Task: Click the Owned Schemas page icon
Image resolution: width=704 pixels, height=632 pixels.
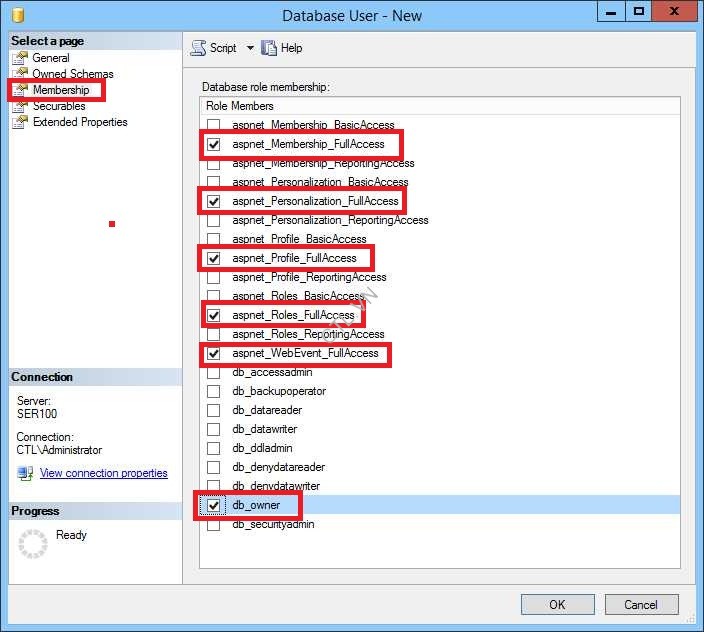Action: click(21, 74)
